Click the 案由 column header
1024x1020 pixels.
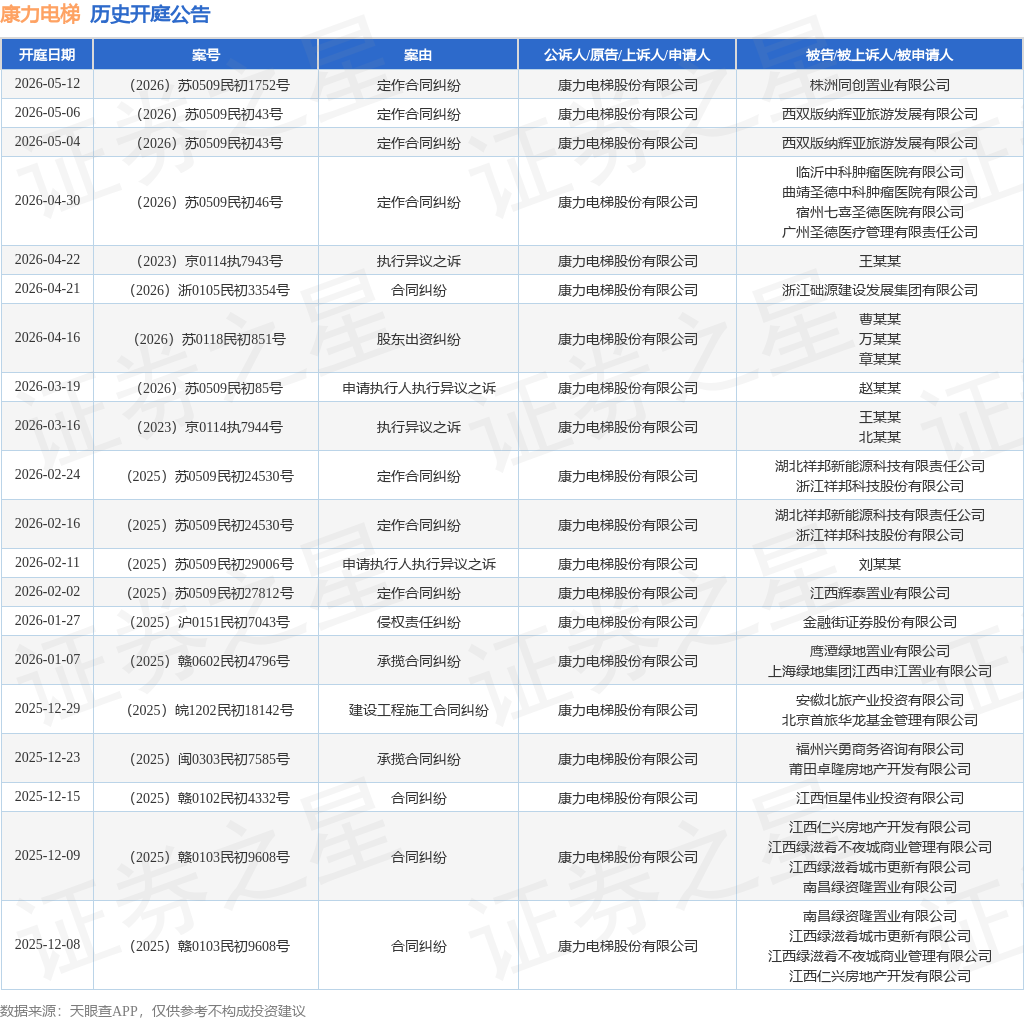point(418,55)
